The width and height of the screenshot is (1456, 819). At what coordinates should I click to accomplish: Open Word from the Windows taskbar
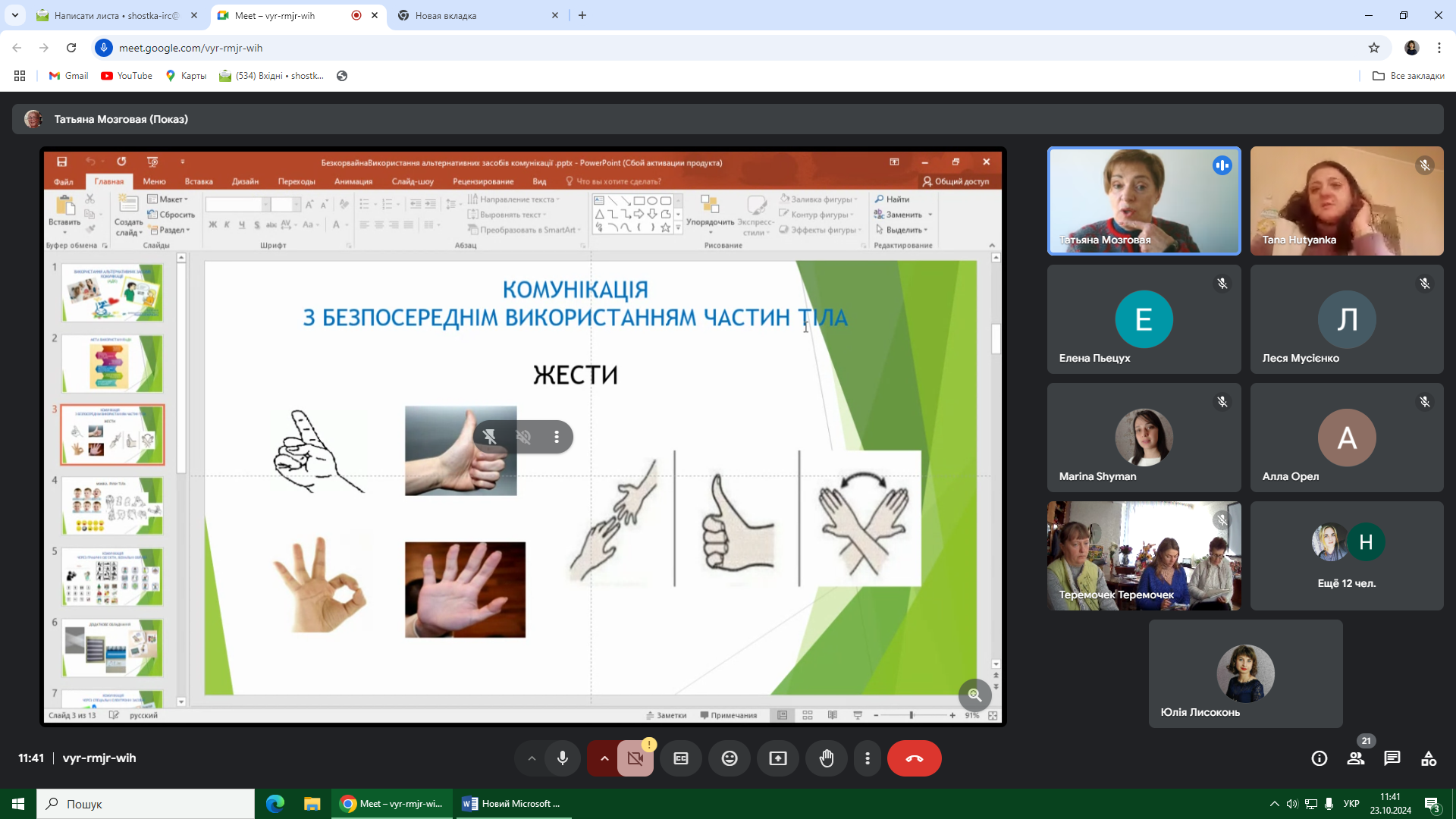(511, 804)
